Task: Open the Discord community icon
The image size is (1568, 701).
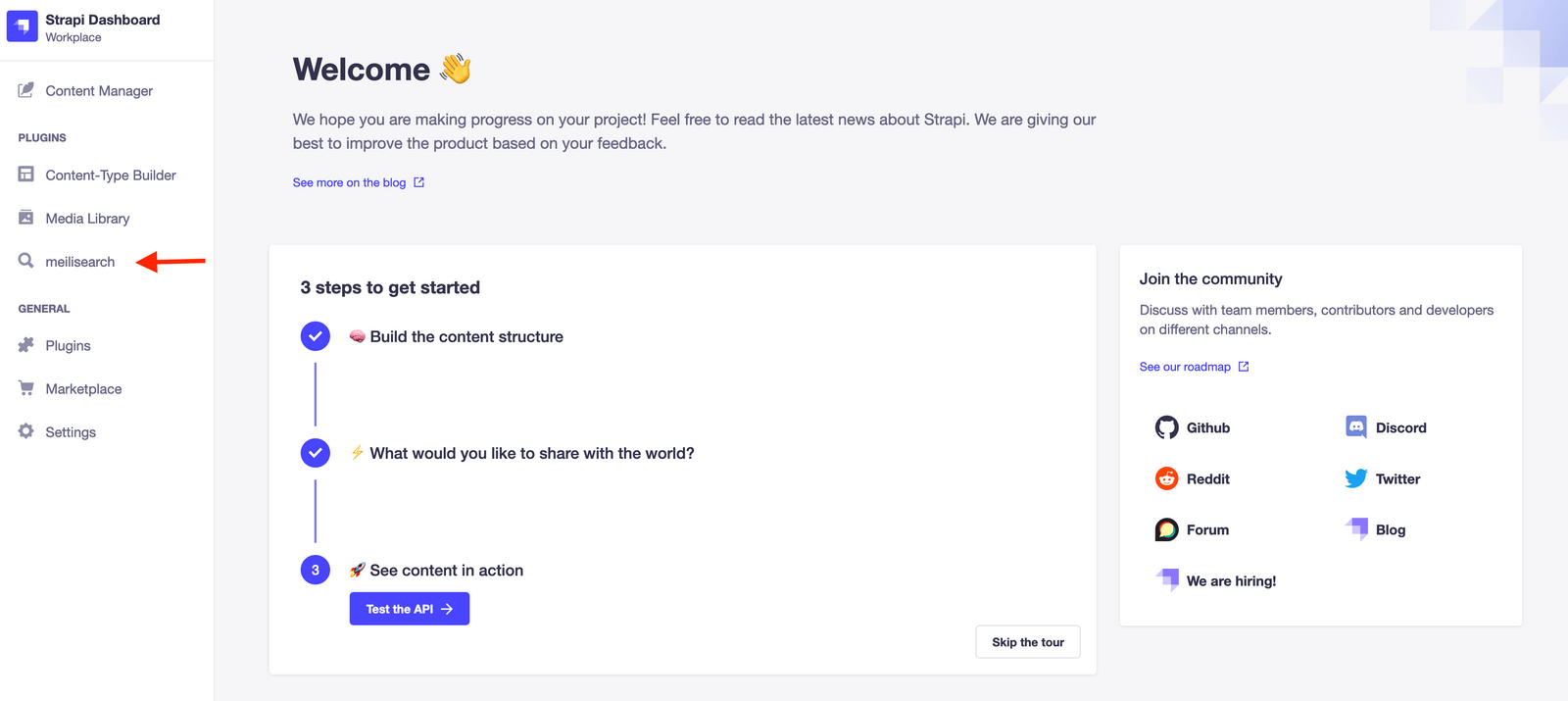Action: pos(1356,427)
